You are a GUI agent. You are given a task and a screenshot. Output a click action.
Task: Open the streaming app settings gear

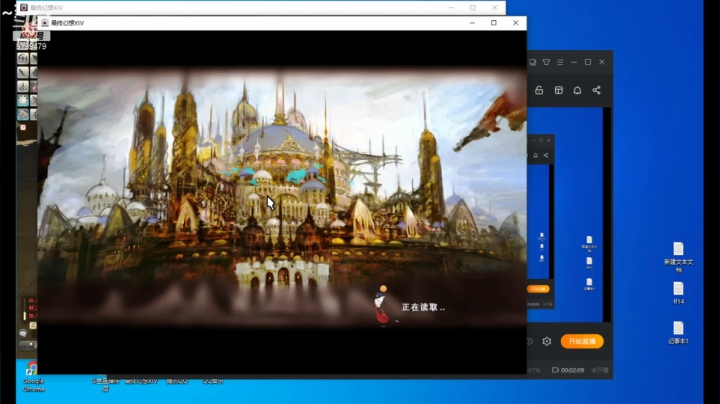pos(546,341)
